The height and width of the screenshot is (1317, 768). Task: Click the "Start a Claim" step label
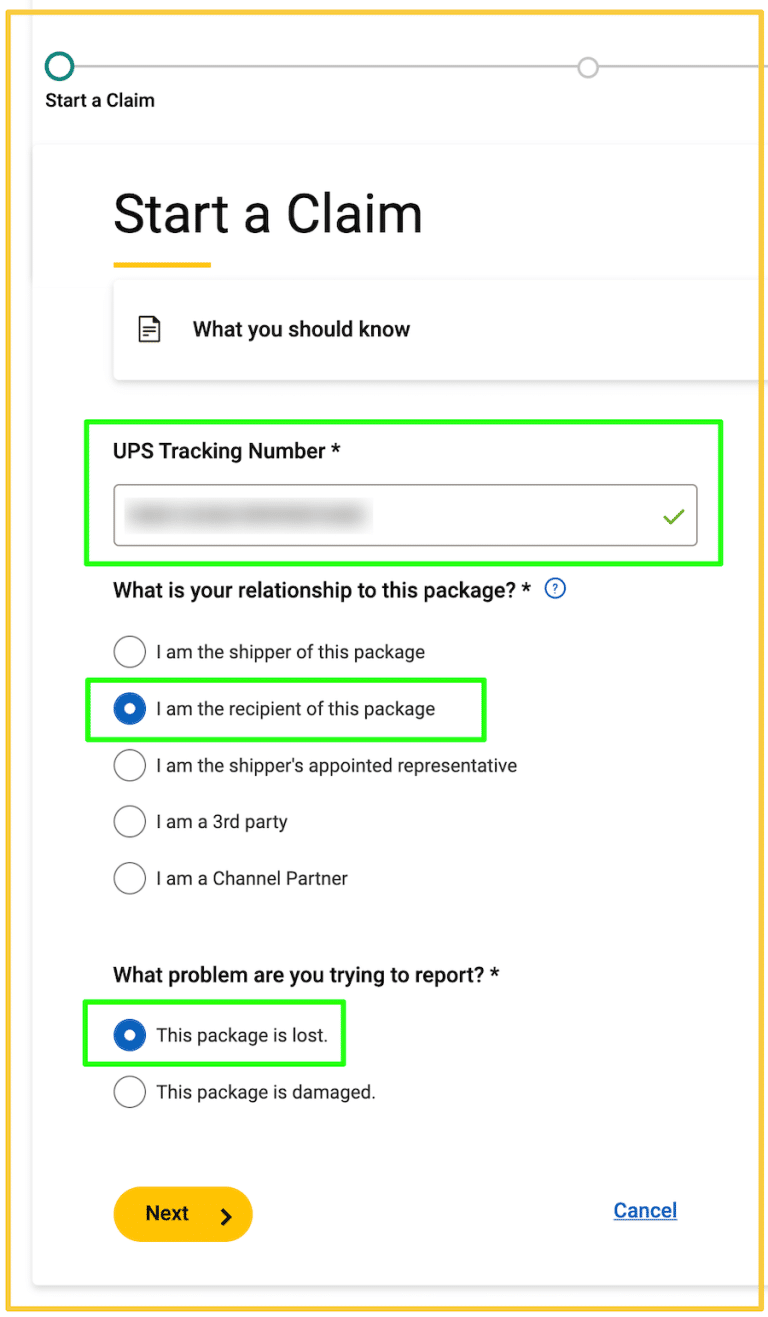(99, 100)
